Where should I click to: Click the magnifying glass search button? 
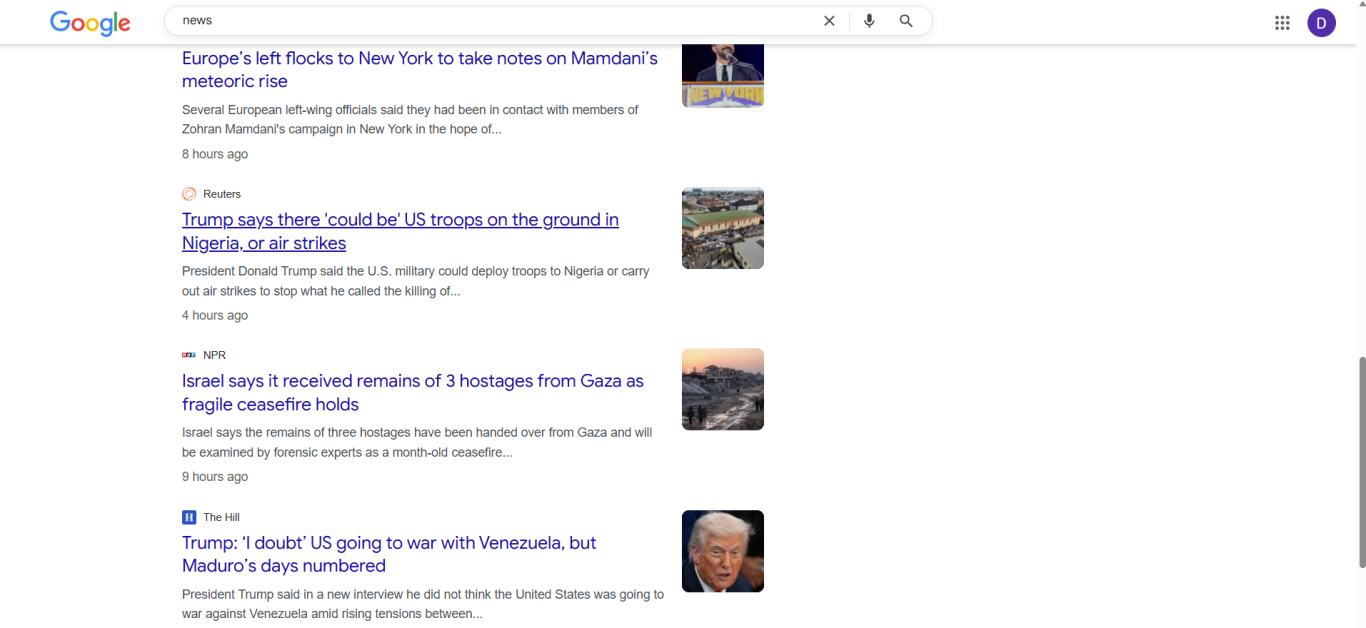click(x=906, y=21)
